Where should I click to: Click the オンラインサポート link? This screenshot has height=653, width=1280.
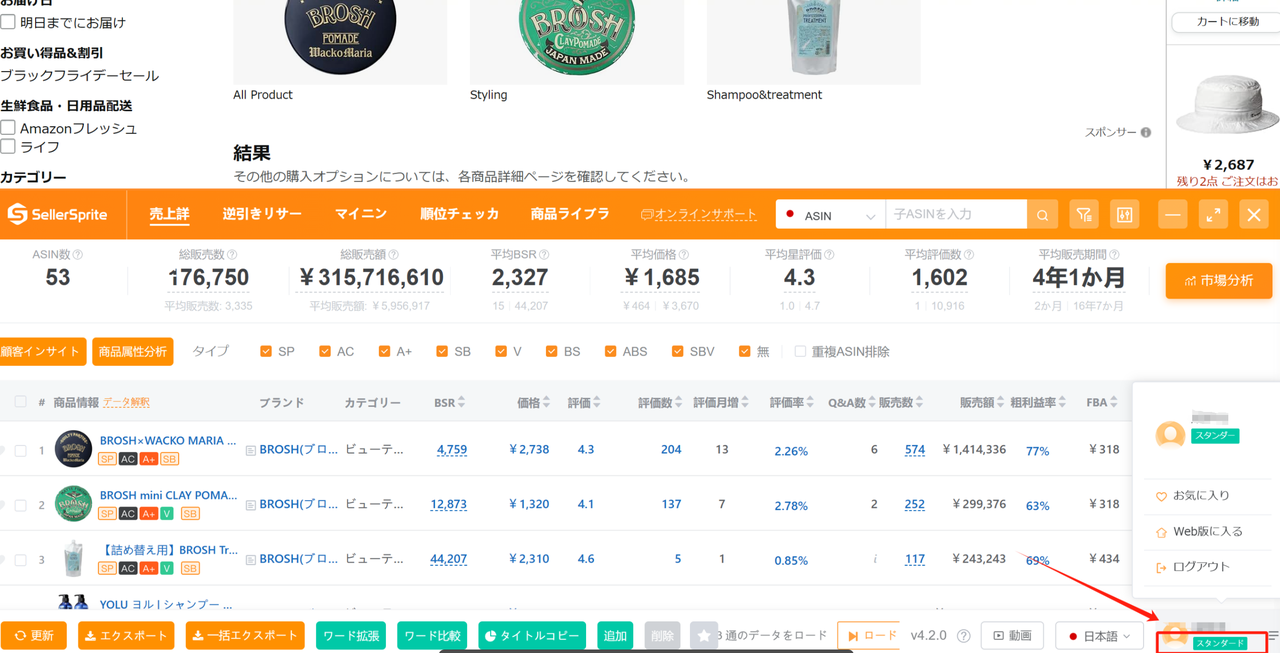(x=699, y=215)
